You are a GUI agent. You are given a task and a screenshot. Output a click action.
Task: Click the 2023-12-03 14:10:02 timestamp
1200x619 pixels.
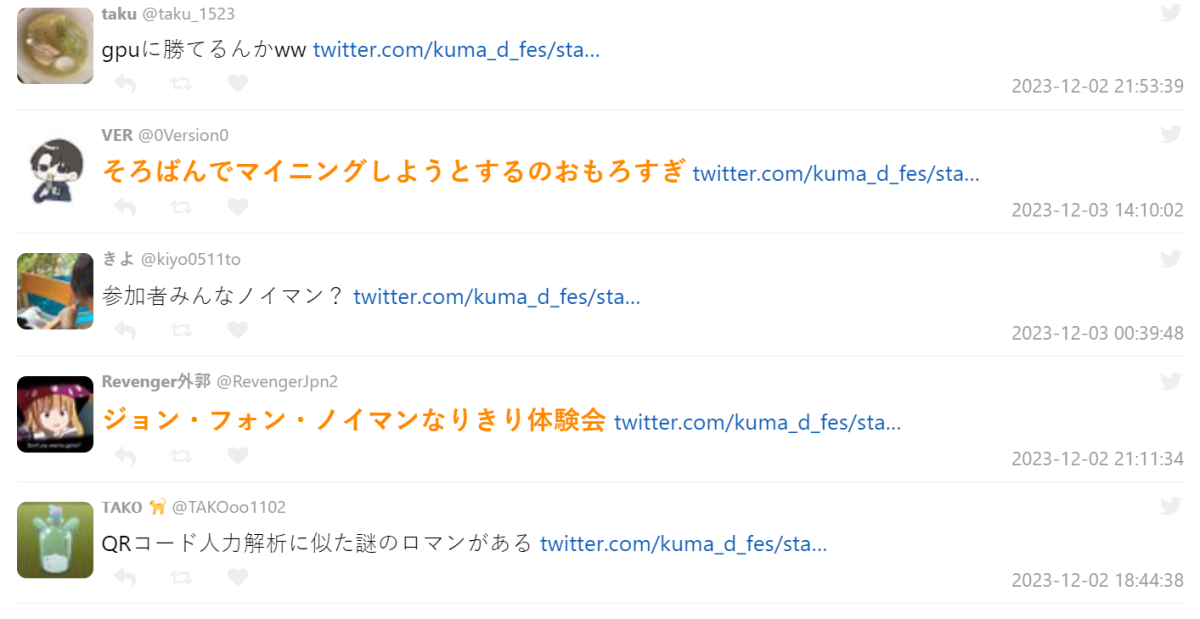[x=1097, y=210]
